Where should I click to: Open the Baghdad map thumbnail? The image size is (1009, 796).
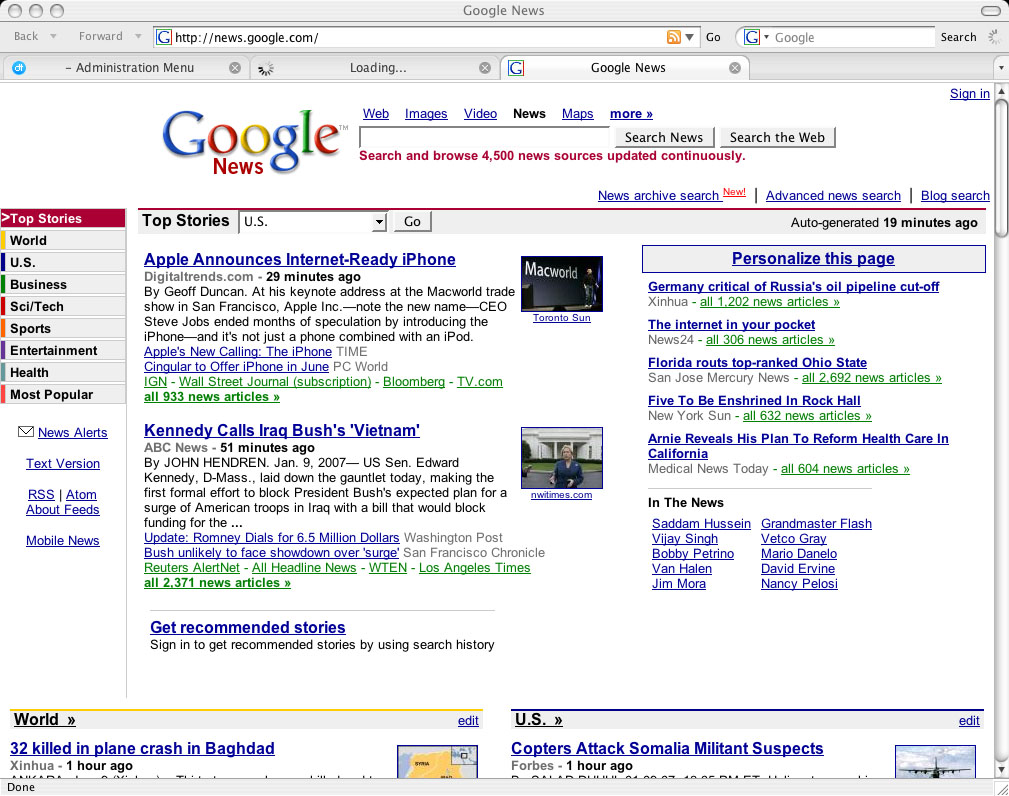click(438, 762)
